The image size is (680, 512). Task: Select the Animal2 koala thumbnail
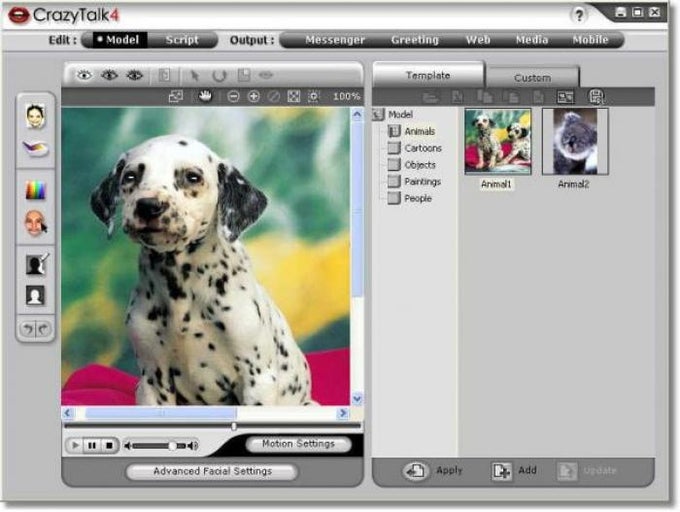tap(575, 142)
